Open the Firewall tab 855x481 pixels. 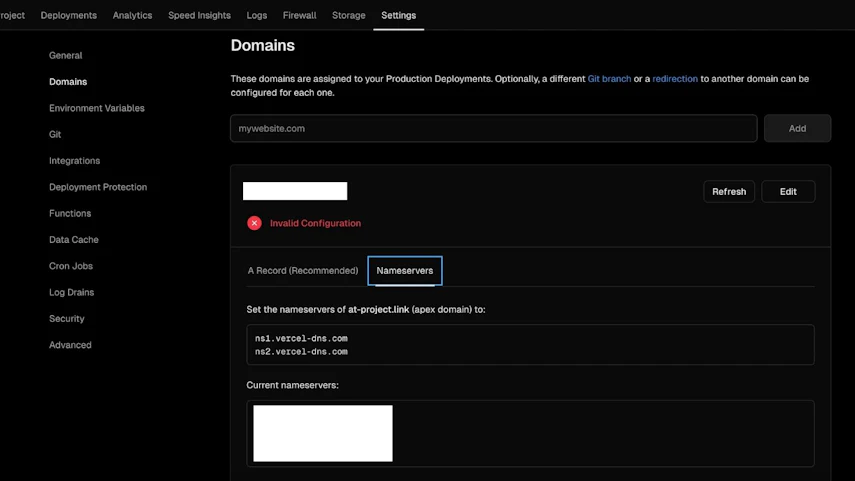(x=299, y=15)
